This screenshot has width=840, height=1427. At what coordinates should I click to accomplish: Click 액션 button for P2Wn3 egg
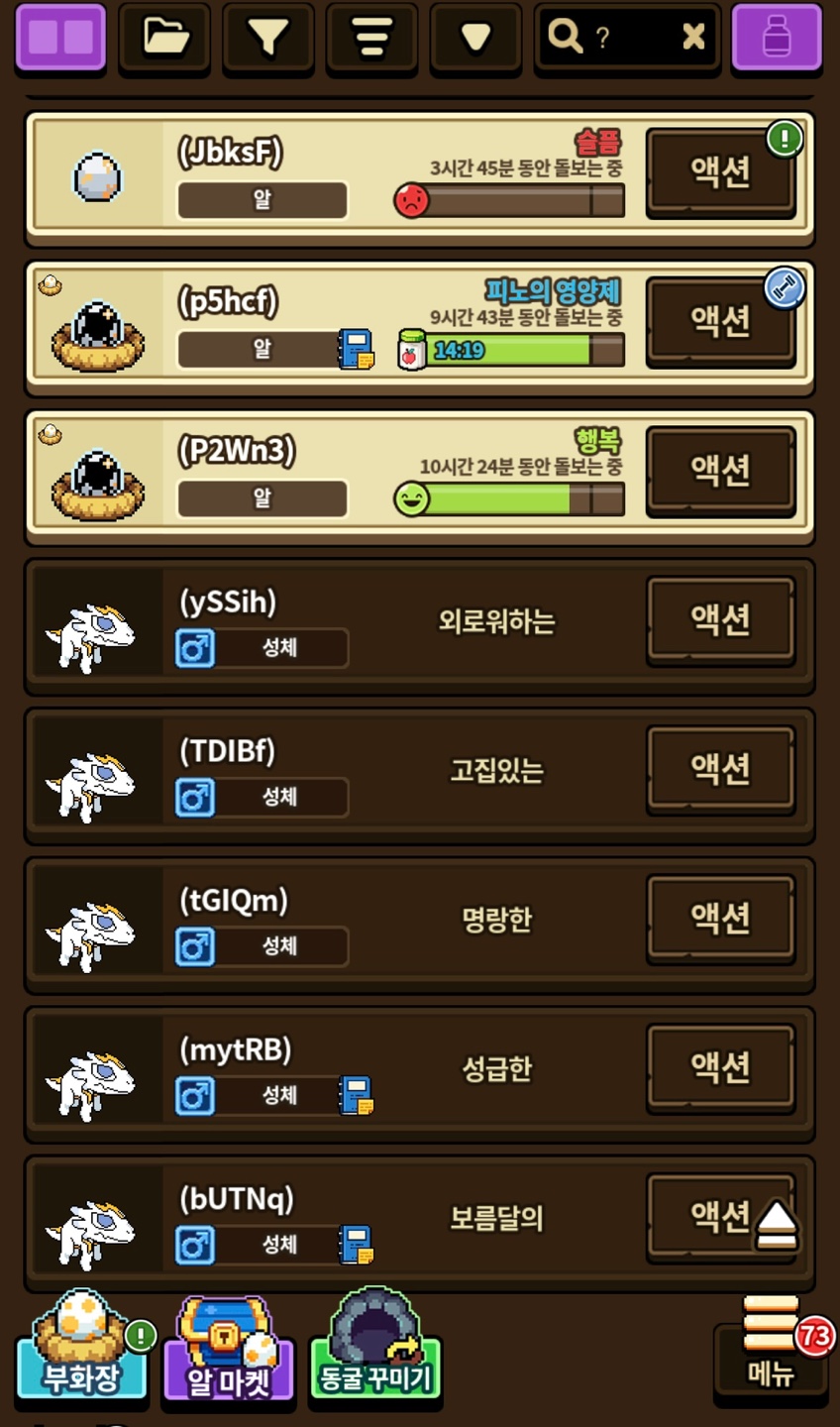720,471
